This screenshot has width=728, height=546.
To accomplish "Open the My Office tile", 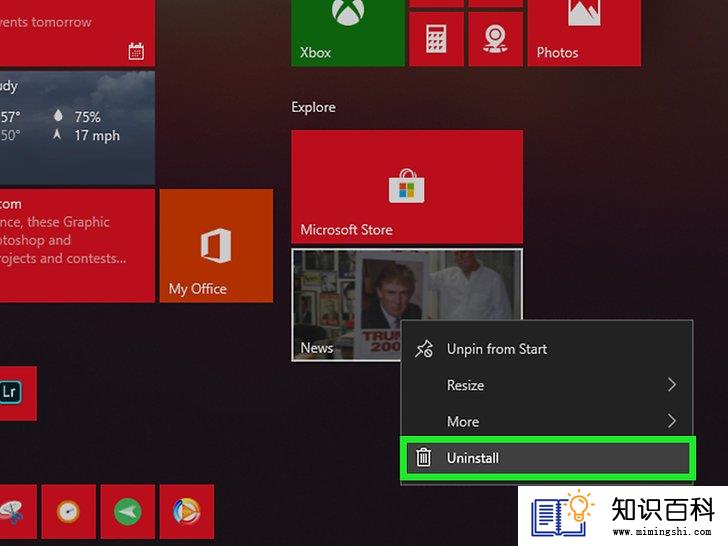I will 216,246.
